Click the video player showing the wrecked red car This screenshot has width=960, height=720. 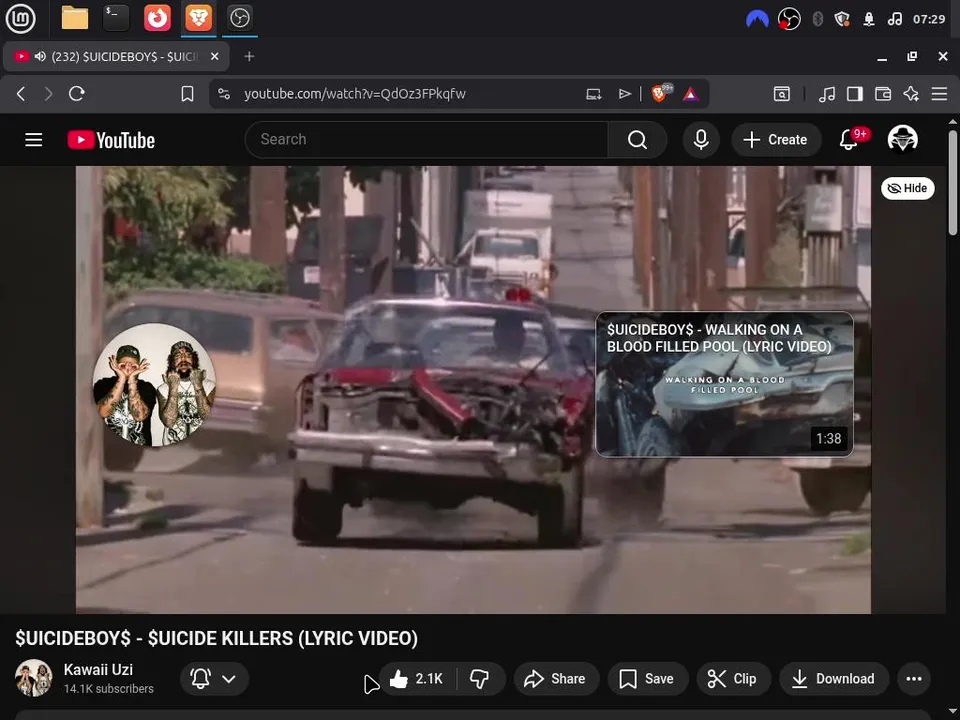[473, 389]
